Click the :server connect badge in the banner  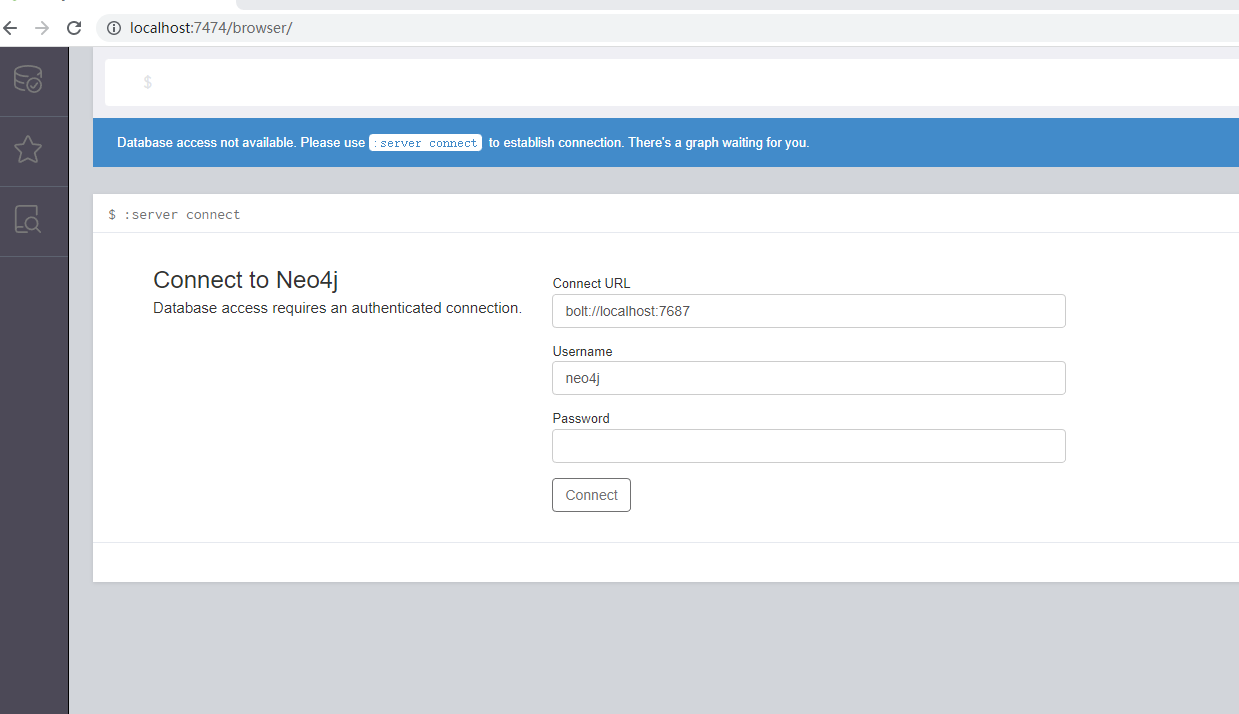point(424,142)
